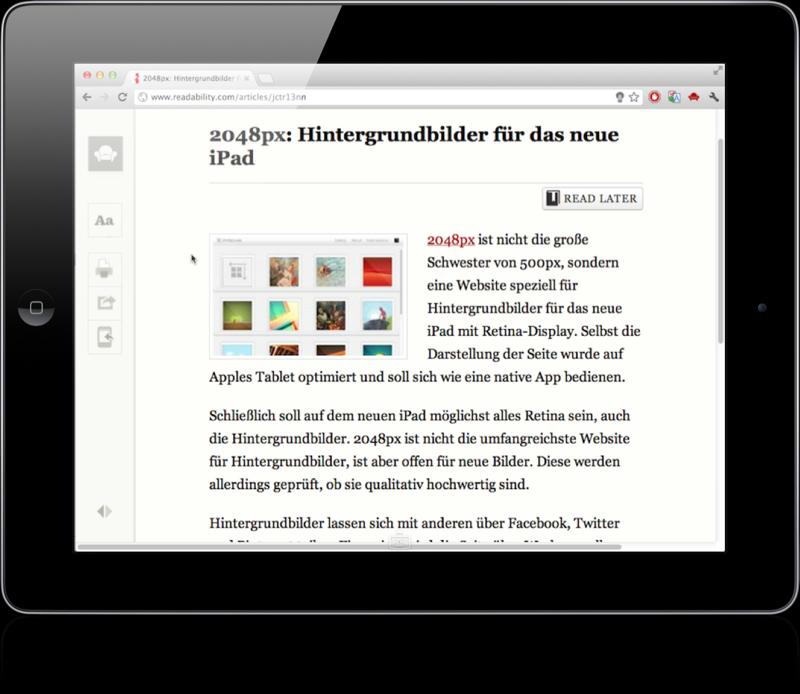Tap the iPad home button
This screenshot has height=694, width=800.
click(36, 307)
